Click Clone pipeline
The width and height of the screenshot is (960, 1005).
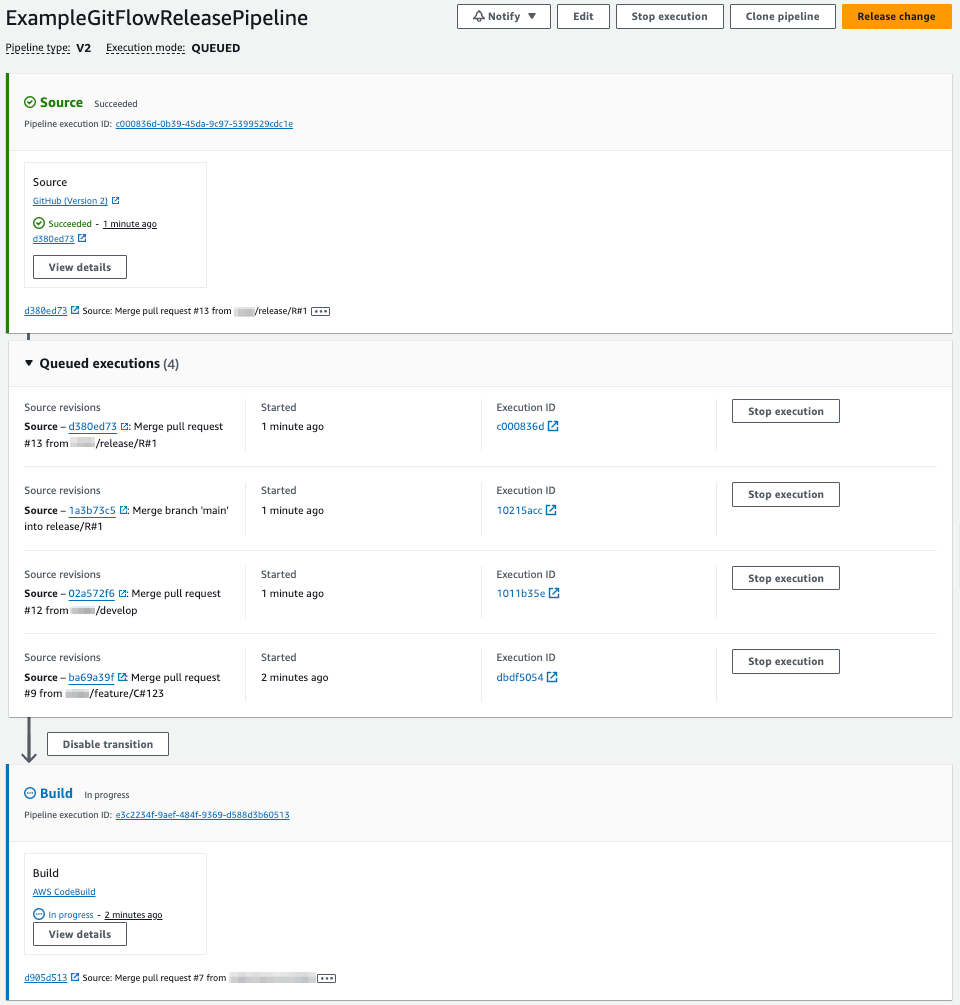(x=783, y=16)
